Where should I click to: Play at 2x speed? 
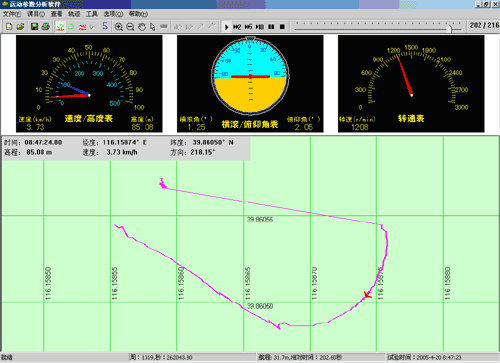(237, 27)
